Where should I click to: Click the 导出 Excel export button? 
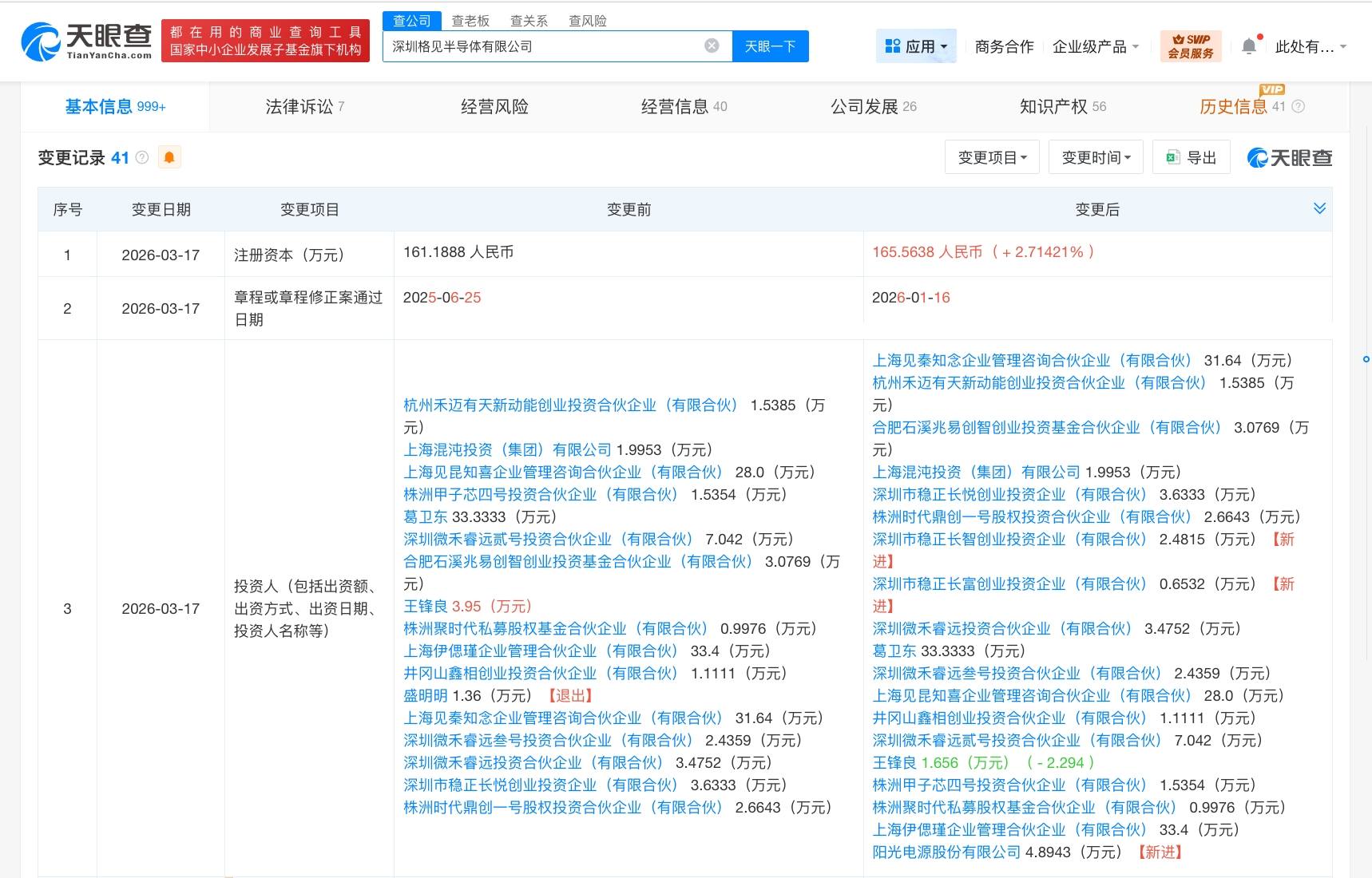coord(1191,157)
